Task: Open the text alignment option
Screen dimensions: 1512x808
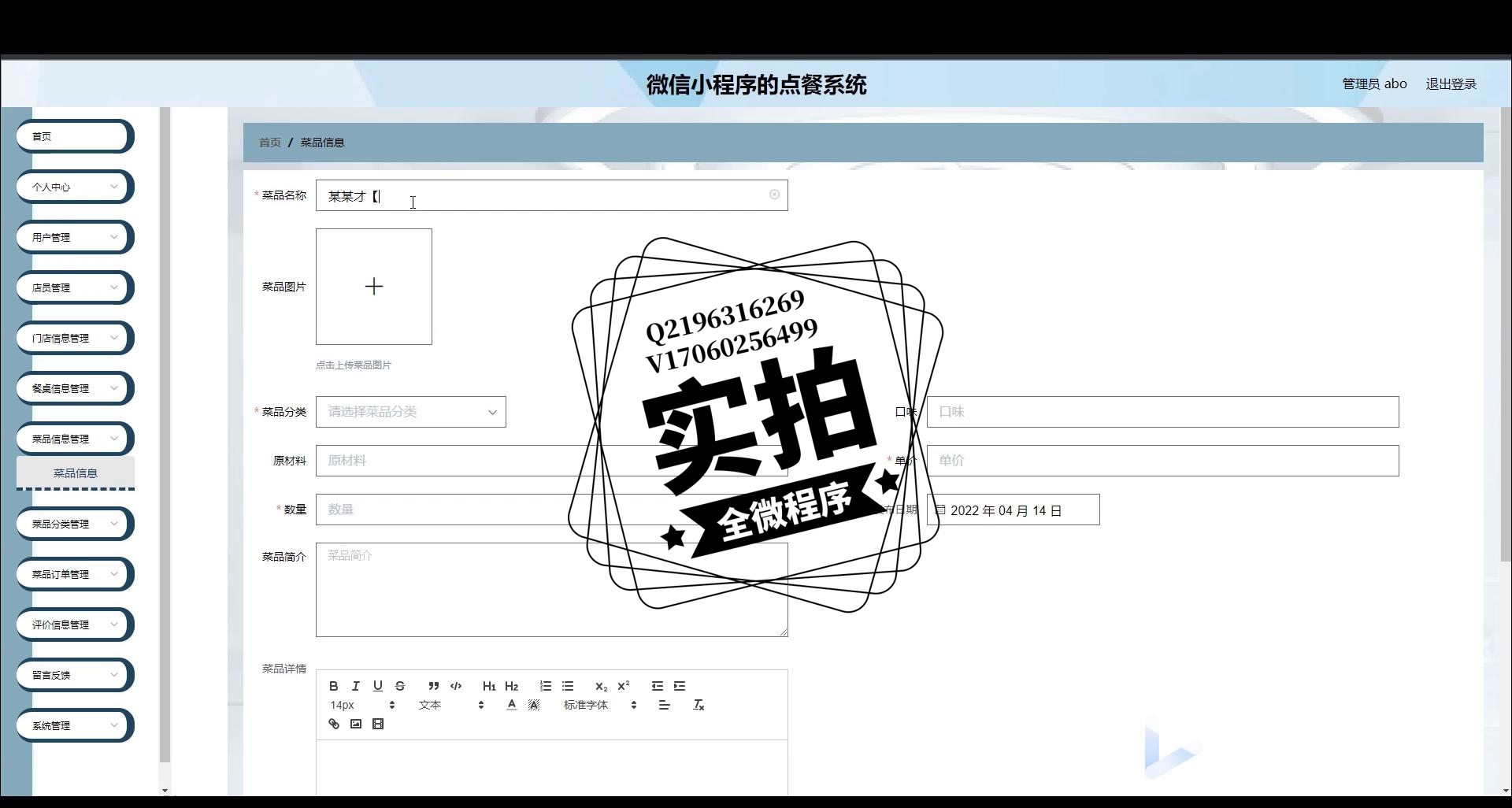Action: pyautogui.click(x=665, y=705)
